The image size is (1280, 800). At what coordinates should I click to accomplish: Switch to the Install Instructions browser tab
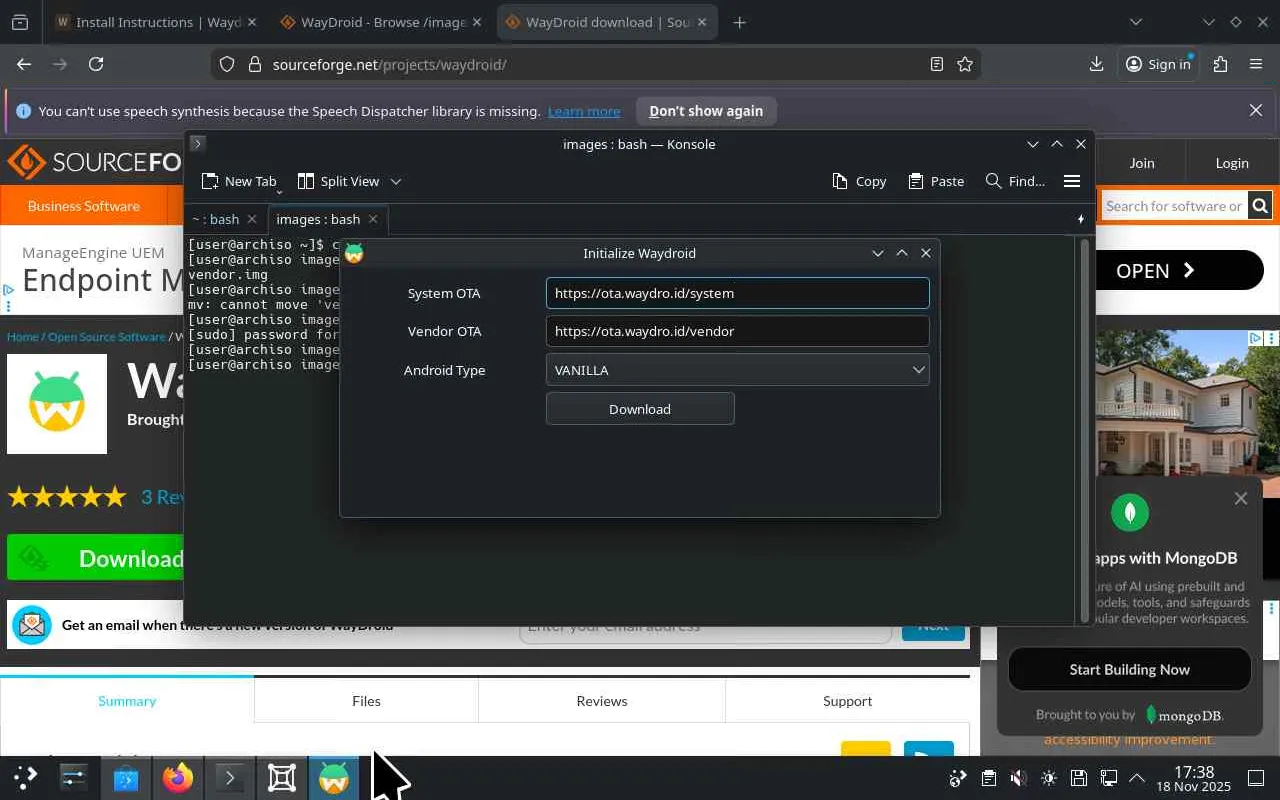click(158, 22)
